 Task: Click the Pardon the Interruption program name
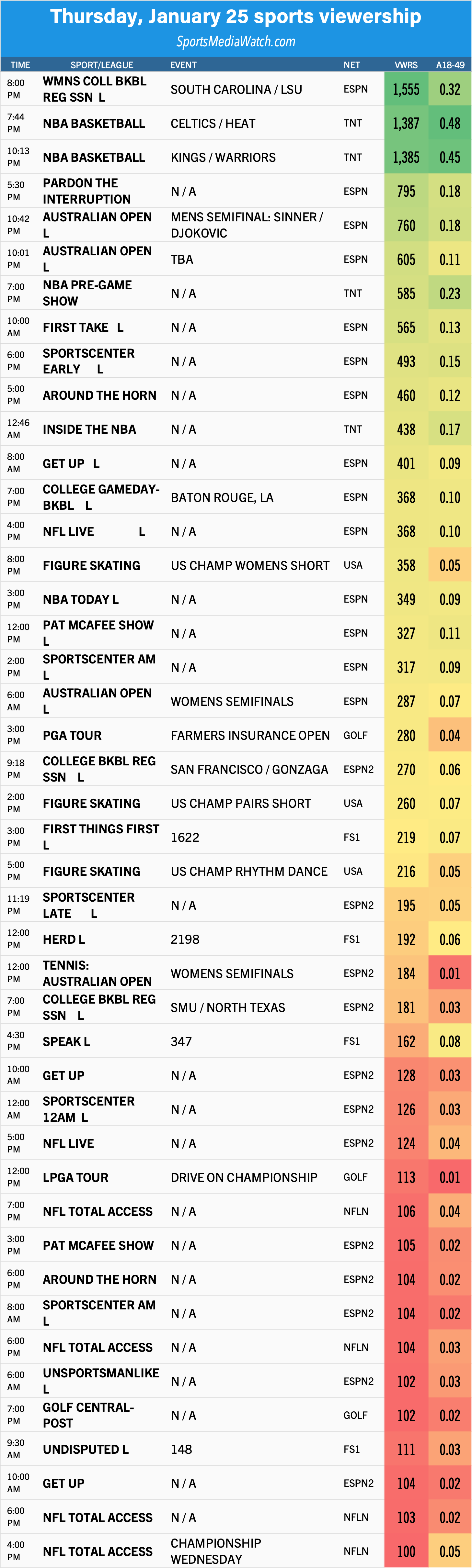pos(86,191)
